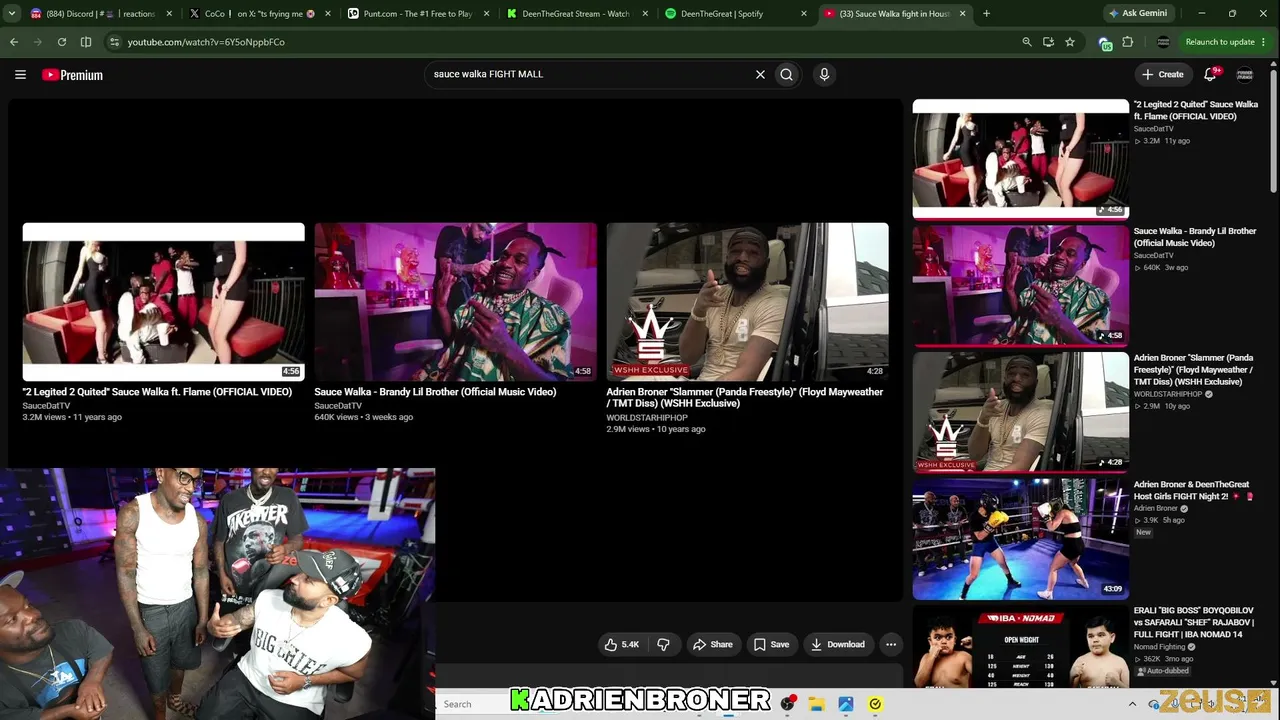
Task: Open the Photos app on taskbar
Action: coord(846,704)
